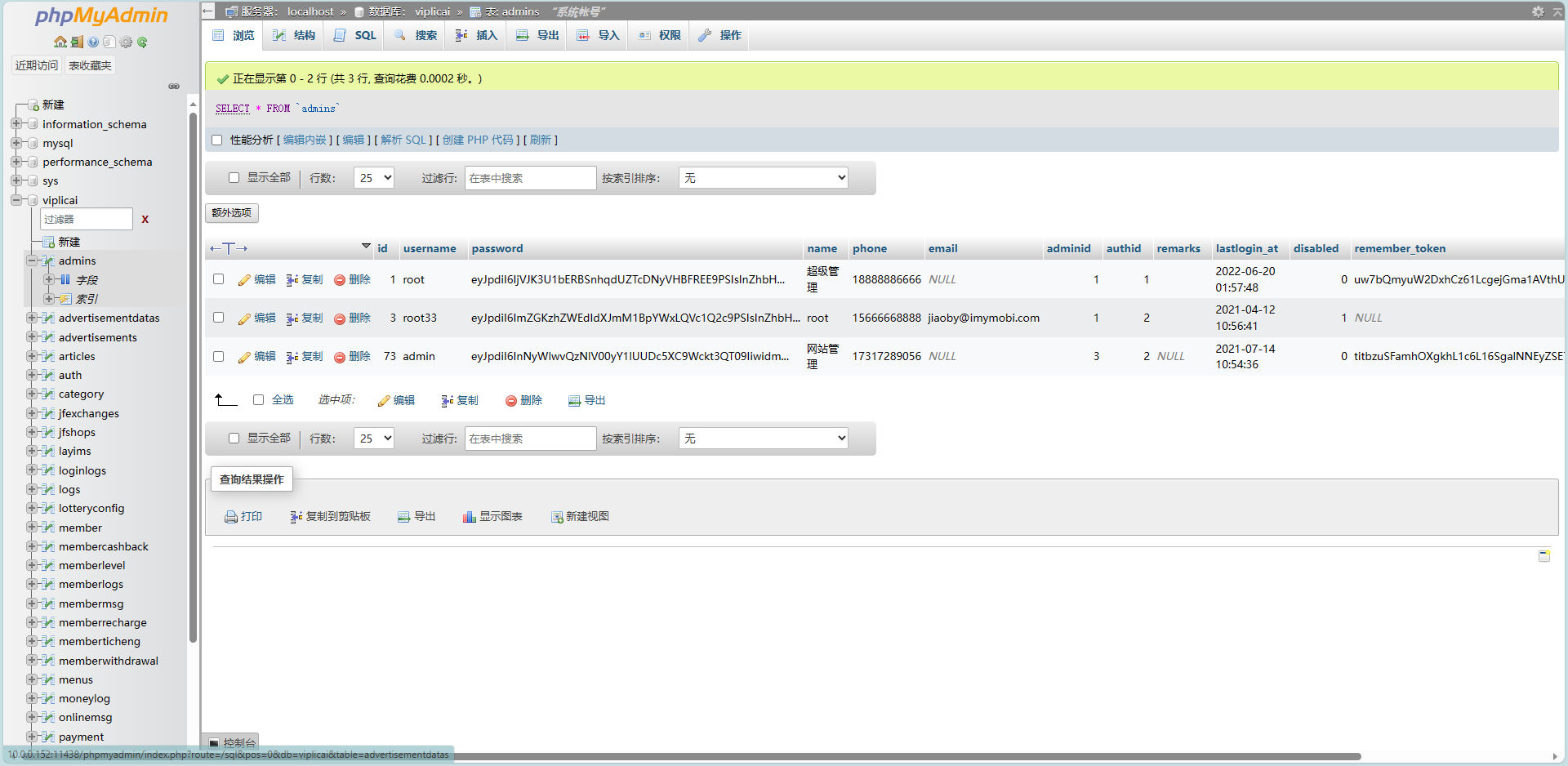Click the pencil edit icon for the root row
Image resolution: width=1568 pixels, height=766 pixels.
click(244, 280)
